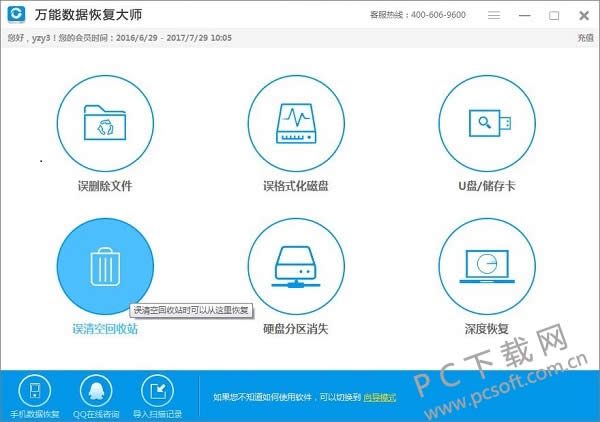Open the 误删除文件 recovery icon

pyautogui.click(x=105, y=123)
